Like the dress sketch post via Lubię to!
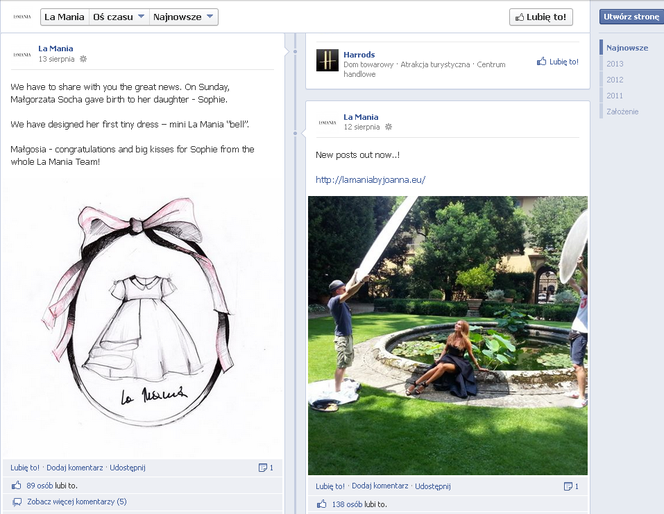The height and width of the screenshot is (514, 664). tap(25, 468)
